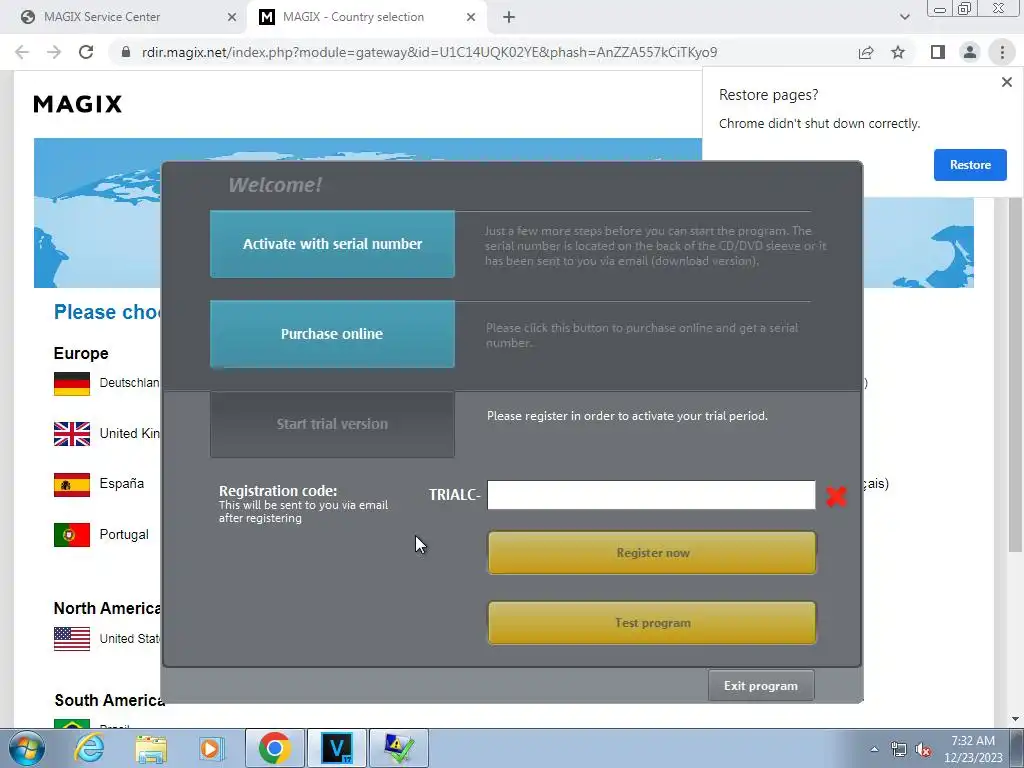Close the MAGIX Service Center tab
1024x768 pixels.
tap(231, 17)
